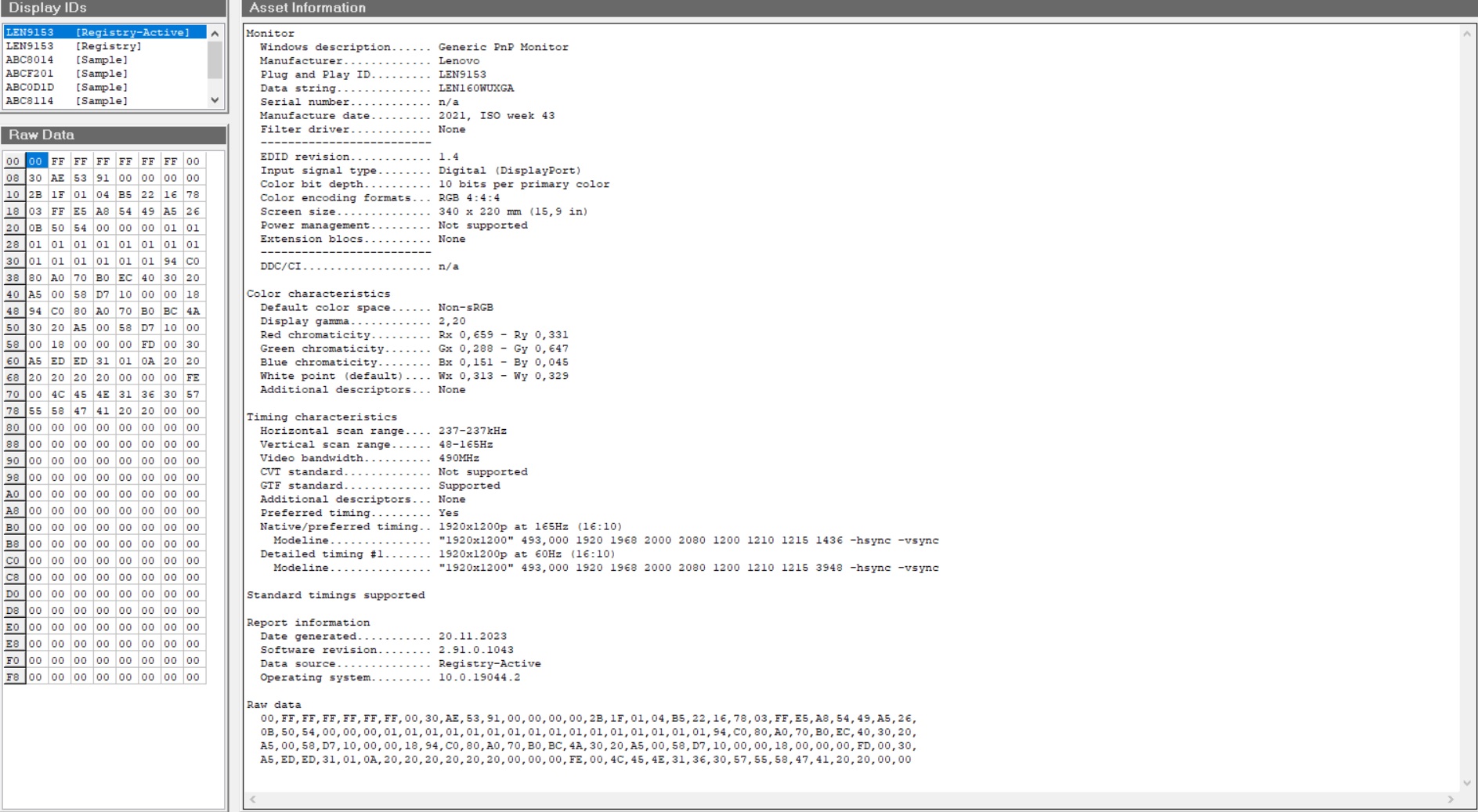Screen dimensions: 1478x812
Task: Click the Asset Information panel header
Action: point(859,8)
